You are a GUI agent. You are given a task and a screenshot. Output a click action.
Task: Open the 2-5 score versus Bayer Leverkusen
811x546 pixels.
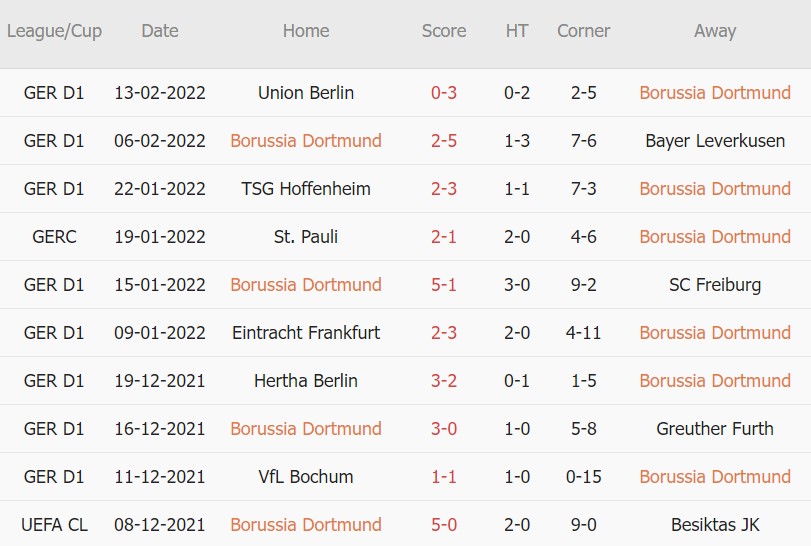coord(444,141)
